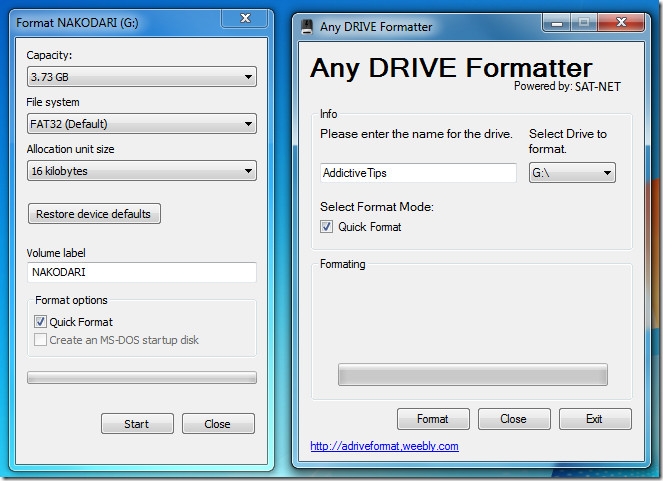Open the Capacity dropdown showing 3.73 GB
Screen dimensions: 663x481
pos(142,77)
